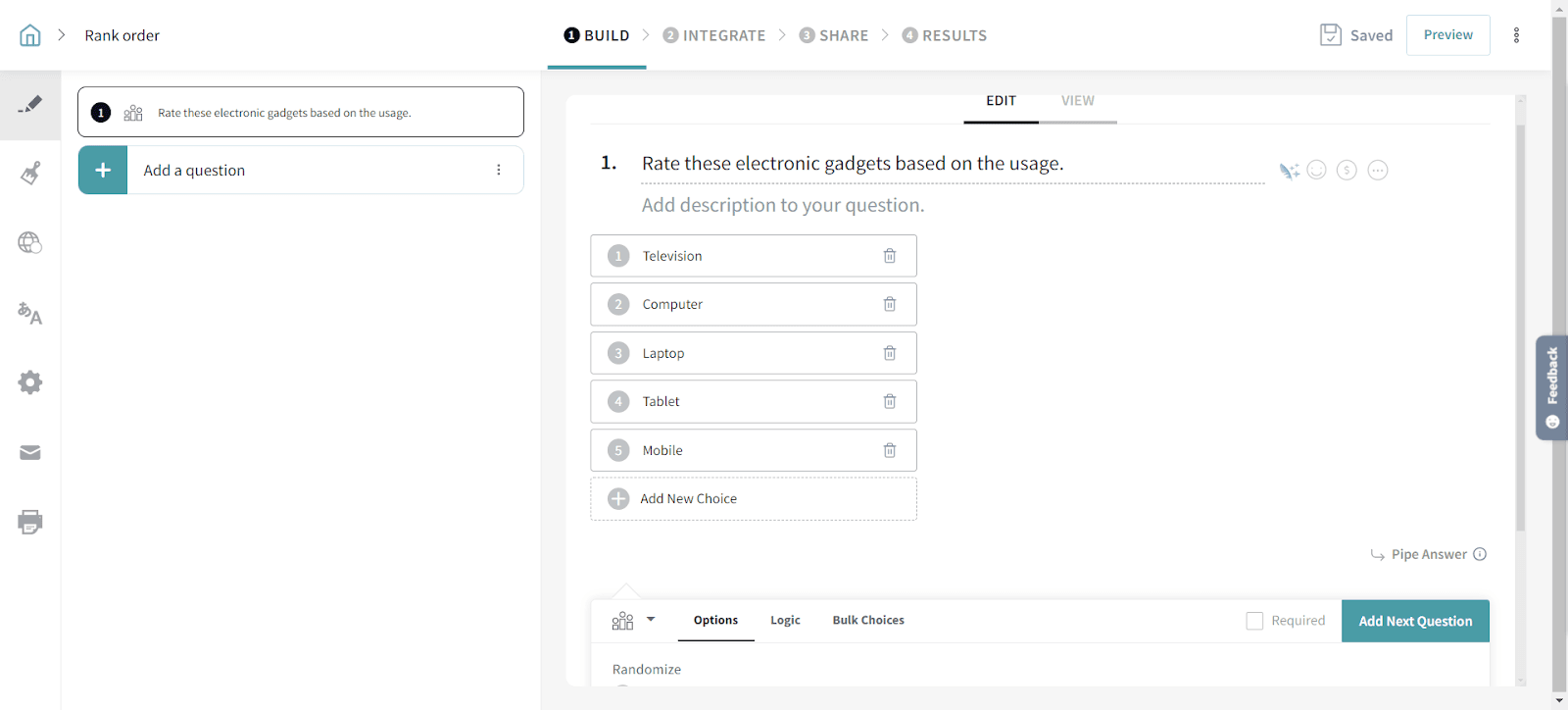The width and height of the screenshot is (1568, 710).
Task: Open the Bulk Choices tab
Action: coord(868,621)
